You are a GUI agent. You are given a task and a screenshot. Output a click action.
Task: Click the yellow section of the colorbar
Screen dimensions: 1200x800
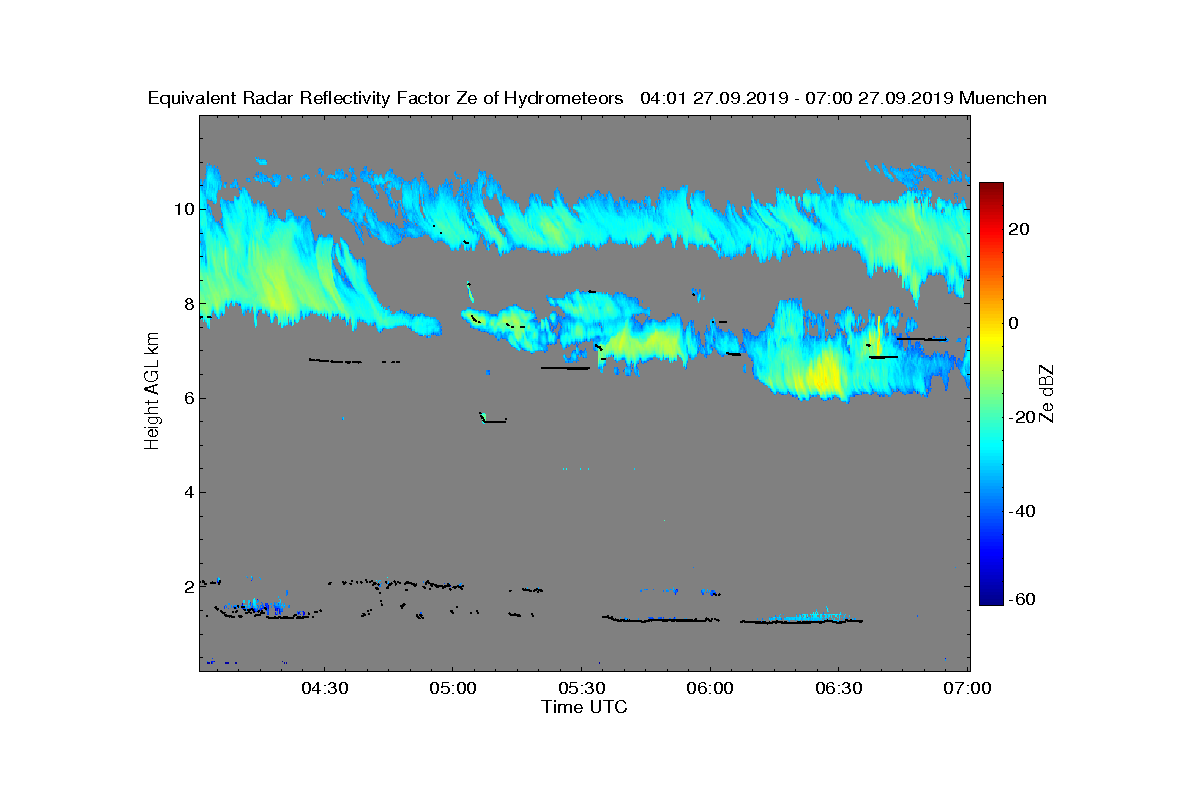click(x=991, y=335)
